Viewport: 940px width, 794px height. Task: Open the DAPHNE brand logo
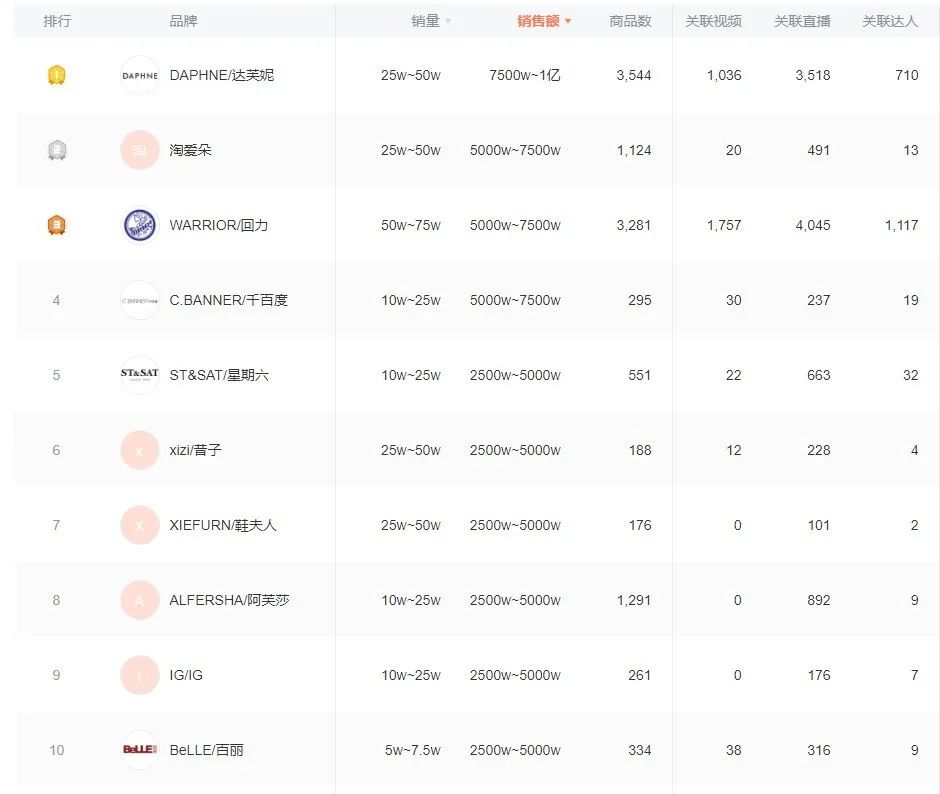(140, 75)
